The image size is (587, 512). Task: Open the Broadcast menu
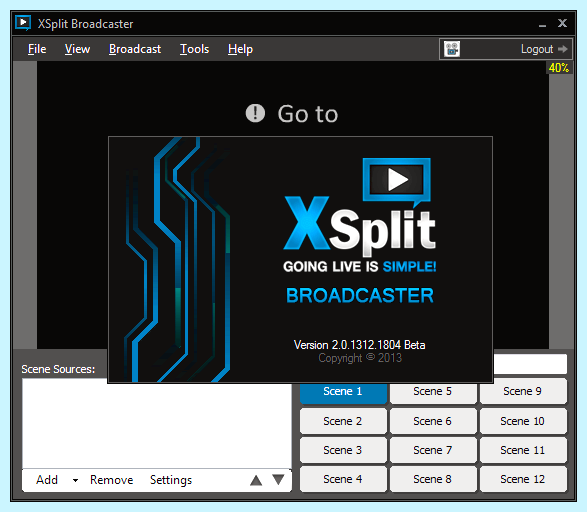click(135, 49)
